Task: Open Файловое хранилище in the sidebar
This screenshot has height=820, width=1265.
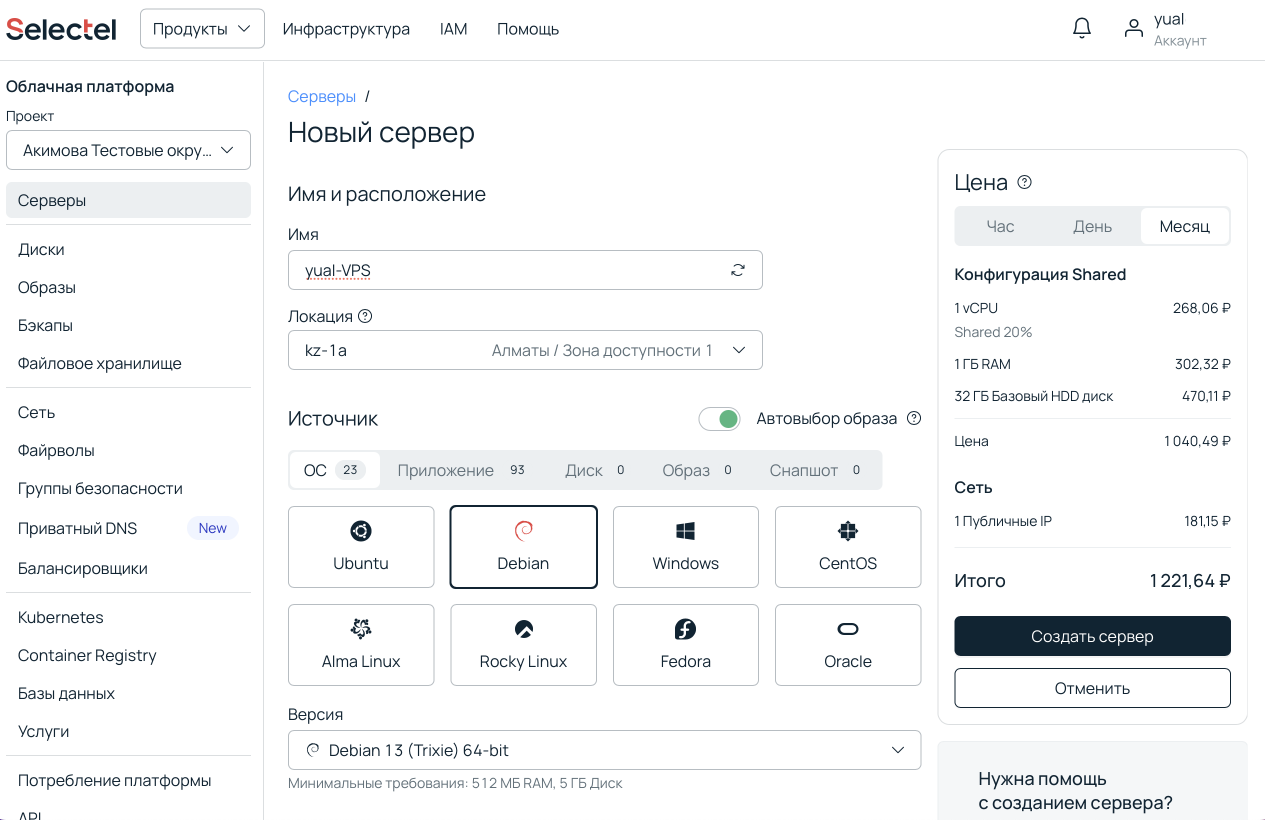Action: 128,363
